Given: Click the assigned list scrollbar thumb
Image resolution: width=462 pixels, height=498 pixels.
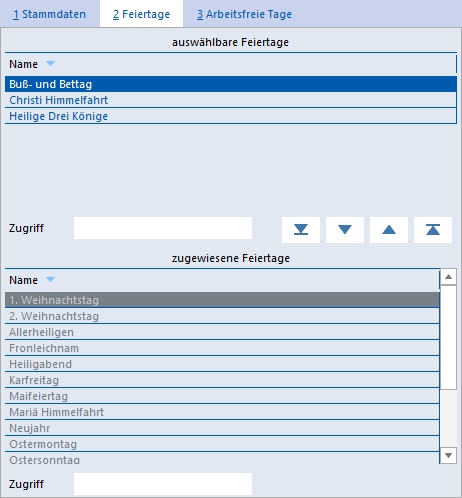Looking at the screenshot, I should pyautogui.click(x=448, y=337).
